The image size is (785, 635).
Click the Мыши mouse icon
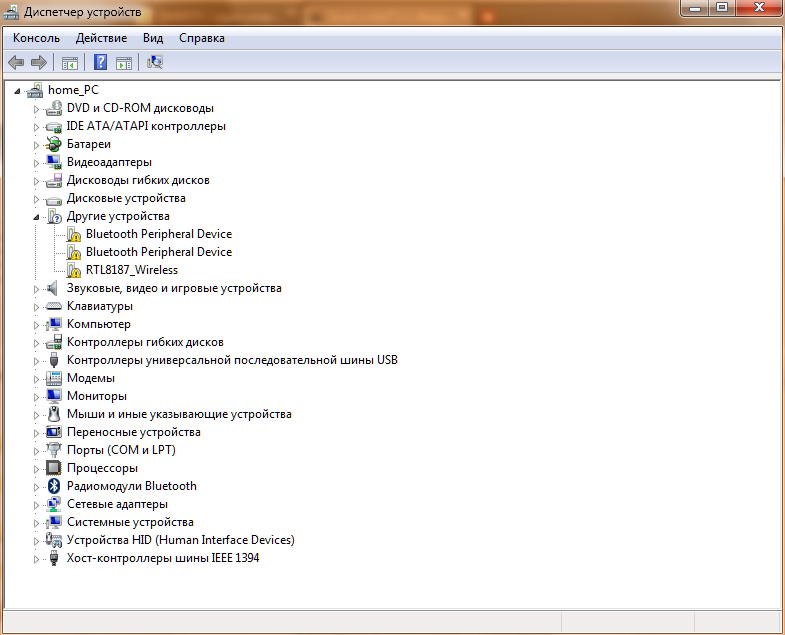pos(54,414)
